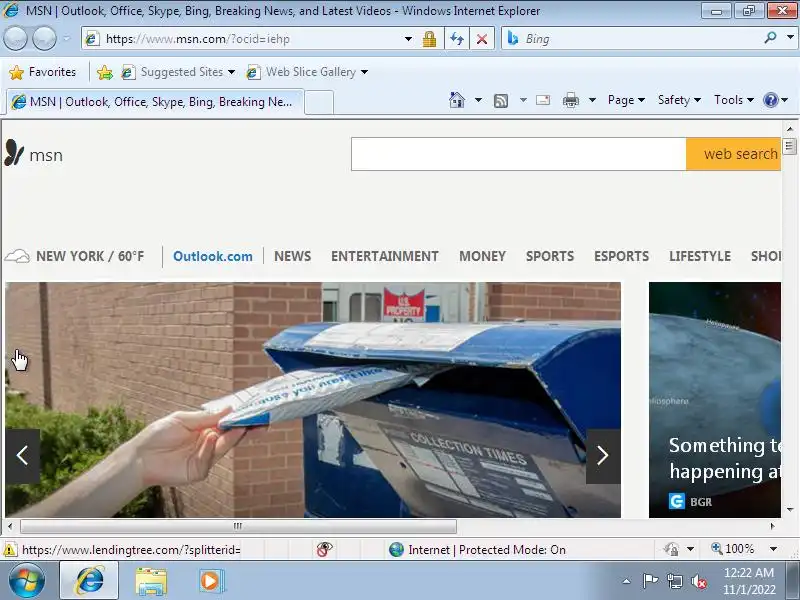The width and height of the screenshot is (800, 600).
Task: Click the Read Mail icon
Action: [543, 100]
